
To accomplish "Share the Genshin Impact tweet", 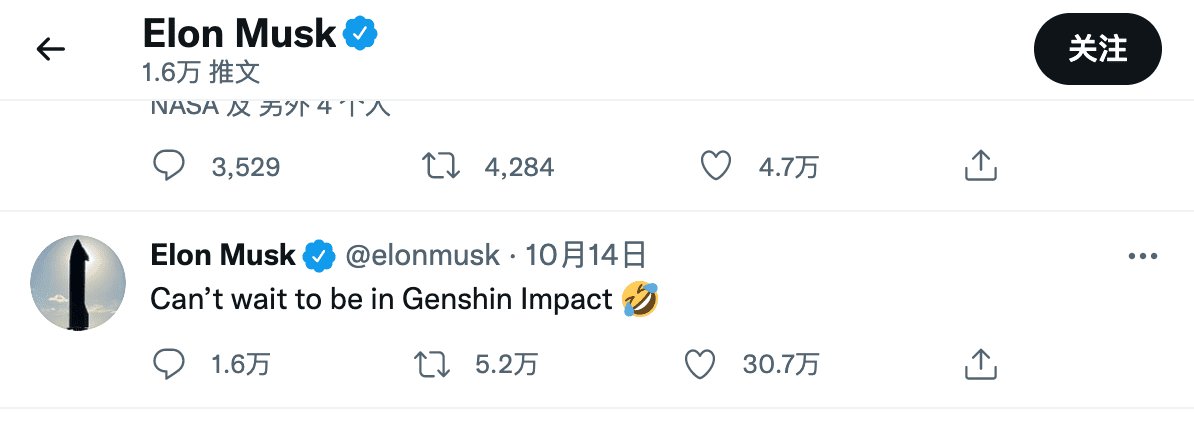I will [x=980, y=364].
